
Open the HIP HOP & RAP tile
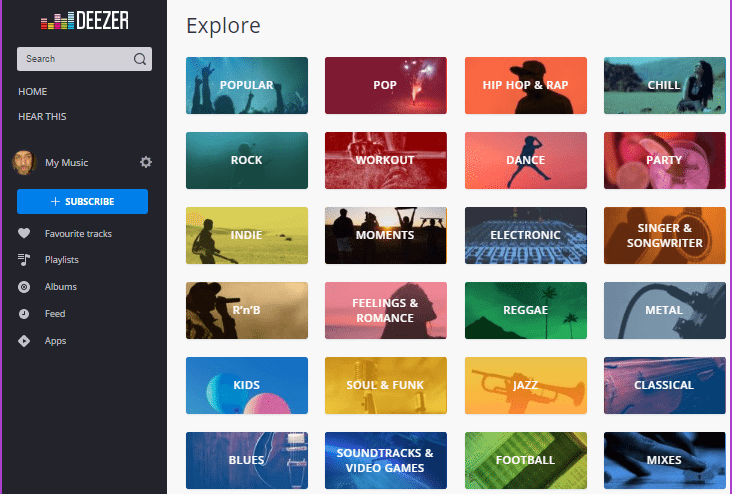pyautogui.click(x=526, y=85)
